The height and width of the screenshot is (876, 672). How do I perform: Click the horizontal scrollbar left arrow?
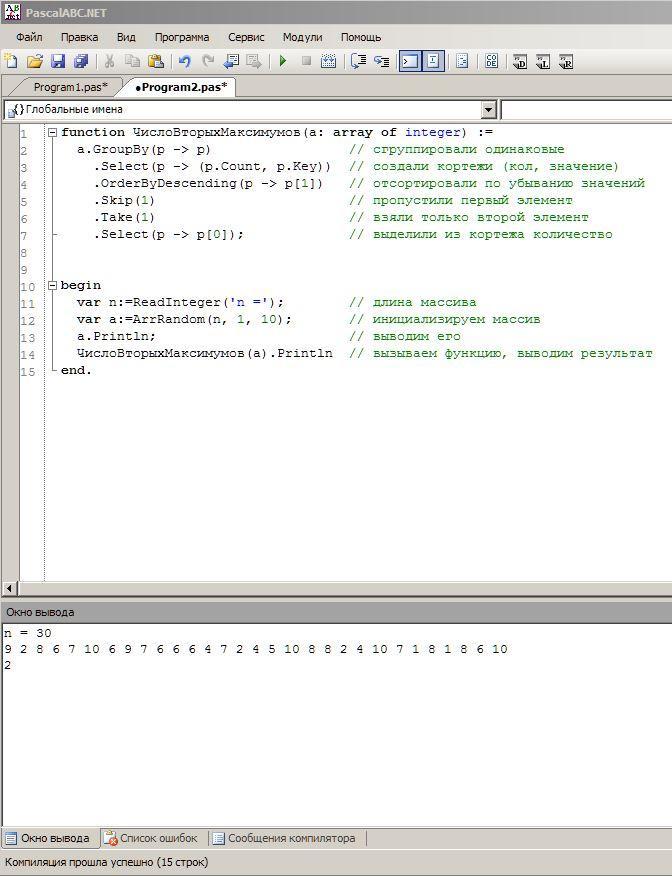[x=9, y=588]
